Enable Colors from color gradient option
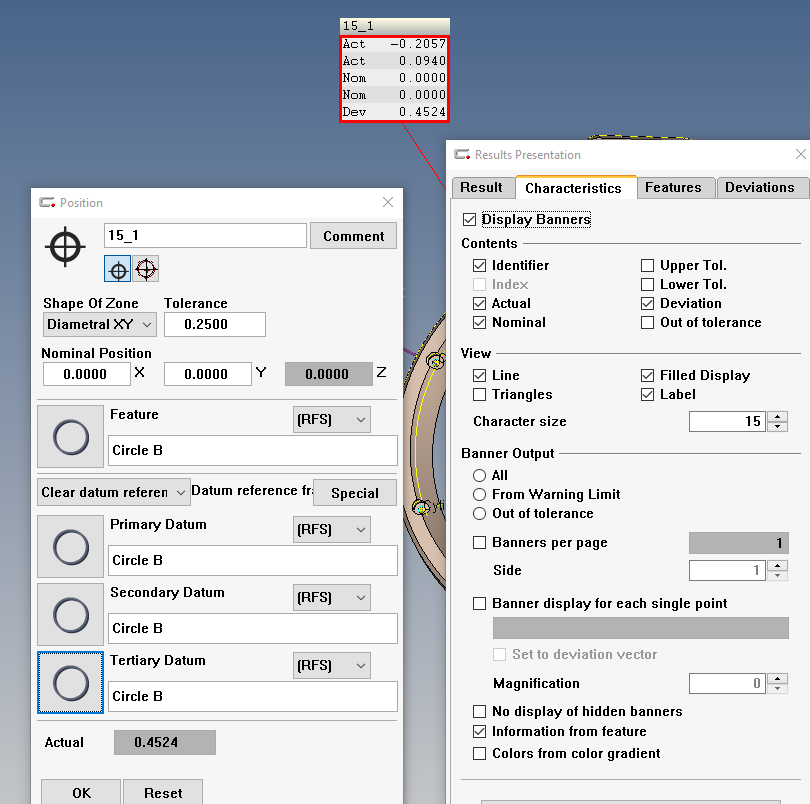The width and height of the screenshot is (810, 804). coord(480,753)
